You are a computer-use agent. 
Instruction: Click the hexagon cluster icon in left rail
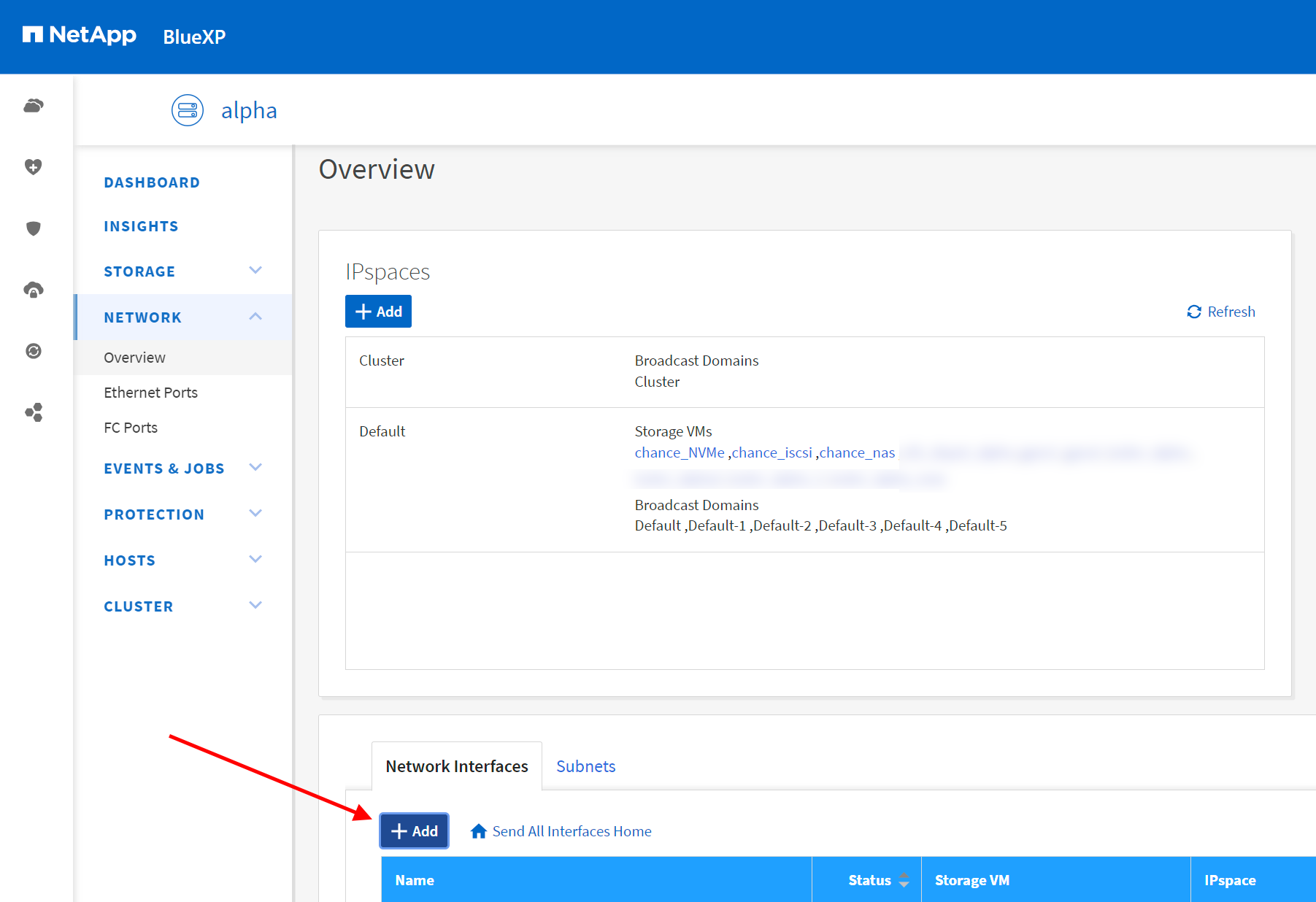coord(34,412)
